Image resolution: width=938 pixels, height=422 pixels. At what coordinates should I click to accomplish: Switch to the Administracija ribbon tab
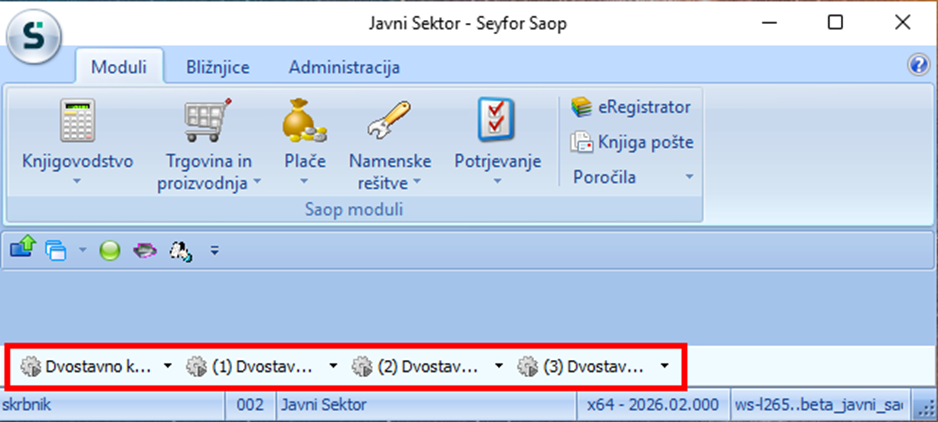tap(345, 67)
